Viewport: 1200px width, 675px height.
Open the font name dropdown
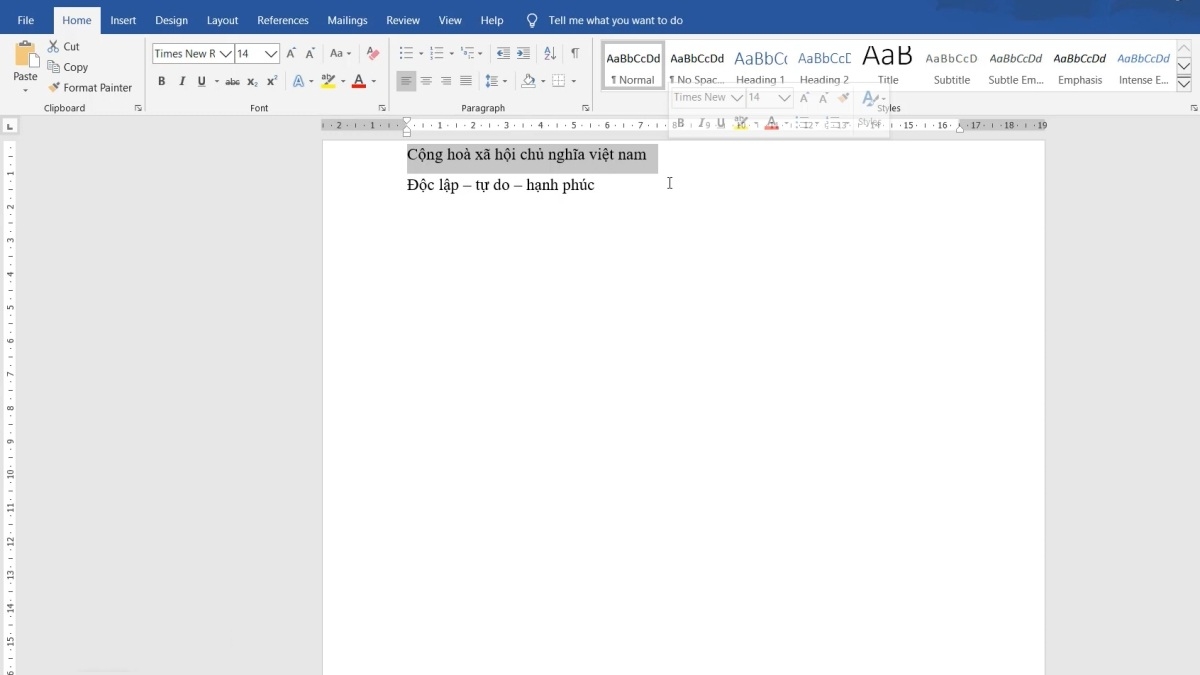click(226, 54)
